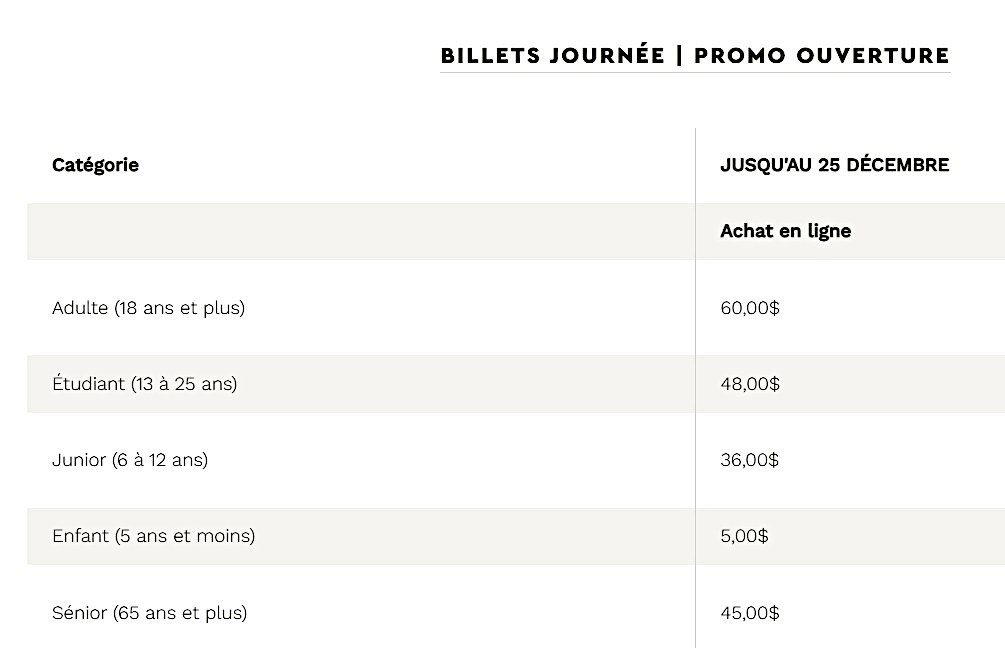The image size is (1005, 648).
Task: Click the word Billets in the heading
Action: pos(490,55)
